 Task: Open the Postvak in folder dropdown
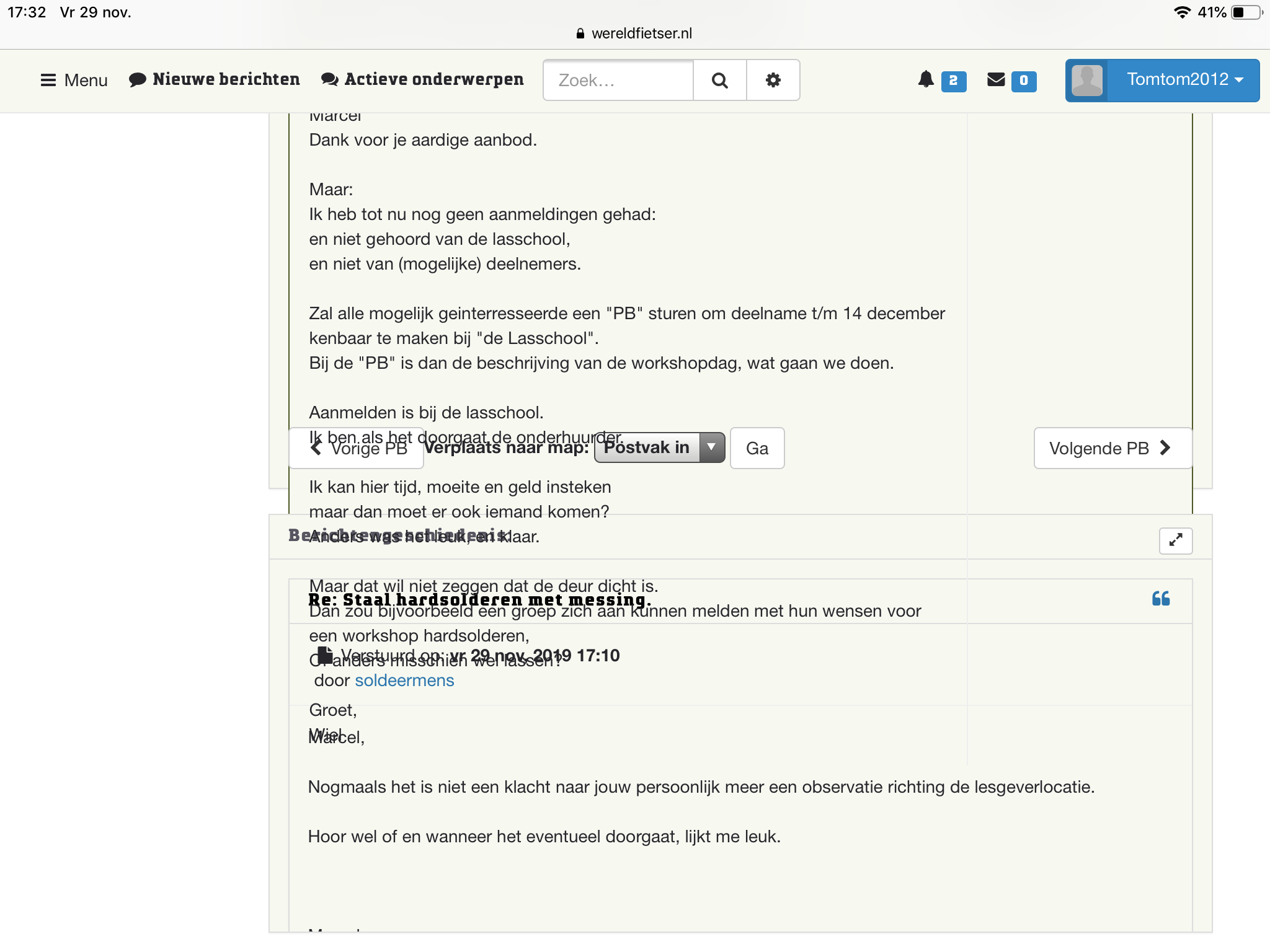click(x=659, y=447)
